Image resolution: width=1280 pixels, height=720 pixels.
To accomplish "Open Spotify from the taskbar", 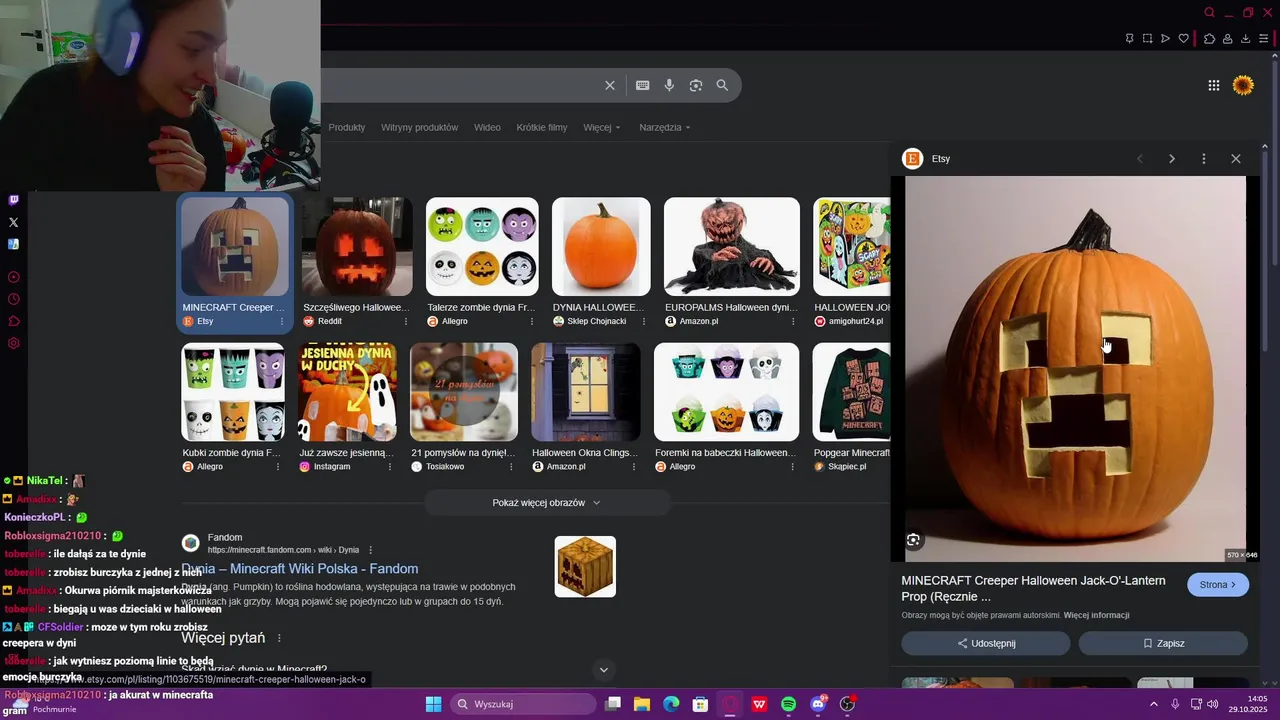I will [x=788, y=704].
